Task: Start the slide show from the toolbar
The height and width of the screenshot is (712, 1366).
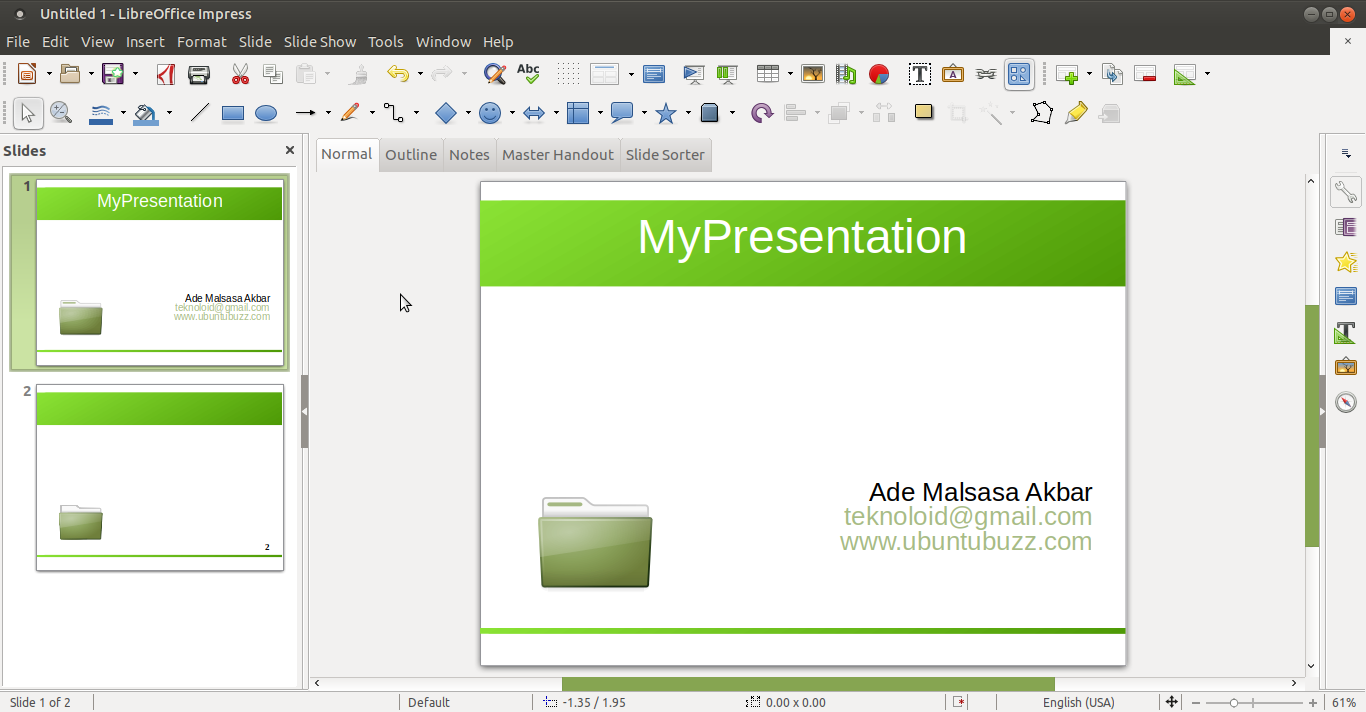Action: pyautogui.click(x=693, y=74)
